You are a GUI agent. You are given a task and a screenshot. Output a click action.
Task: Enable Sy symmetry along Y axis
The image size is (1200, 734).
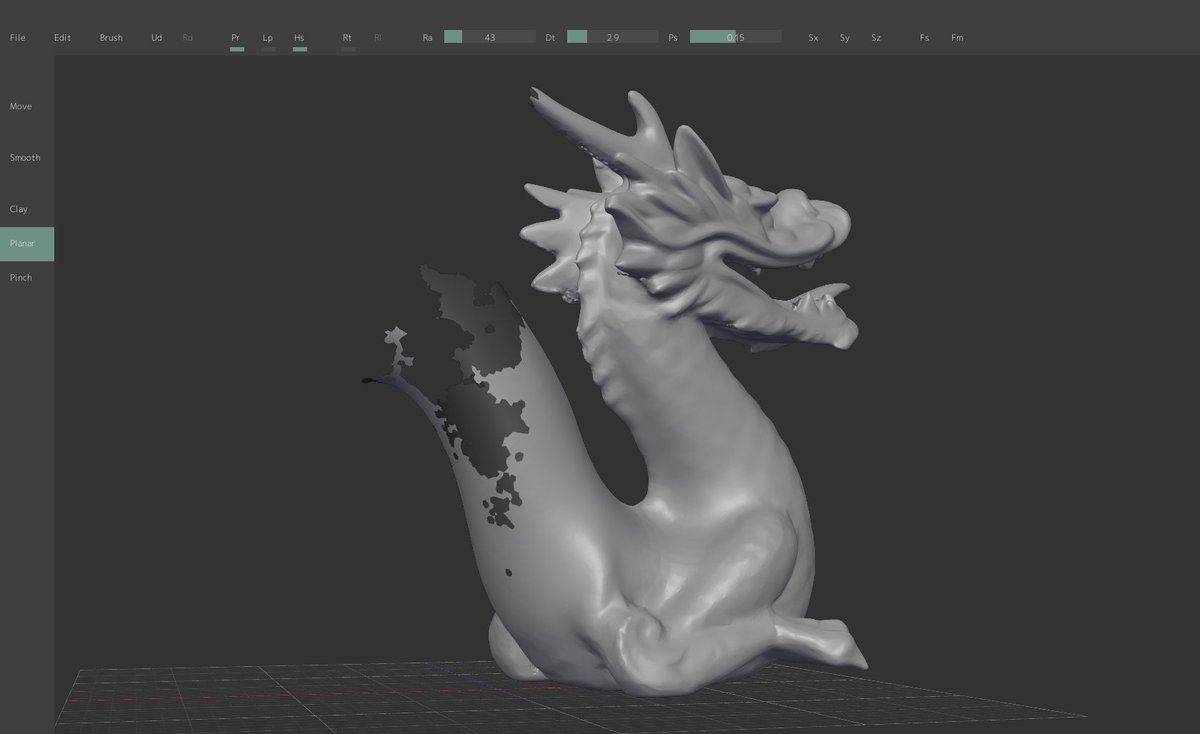tap(844, 37)
